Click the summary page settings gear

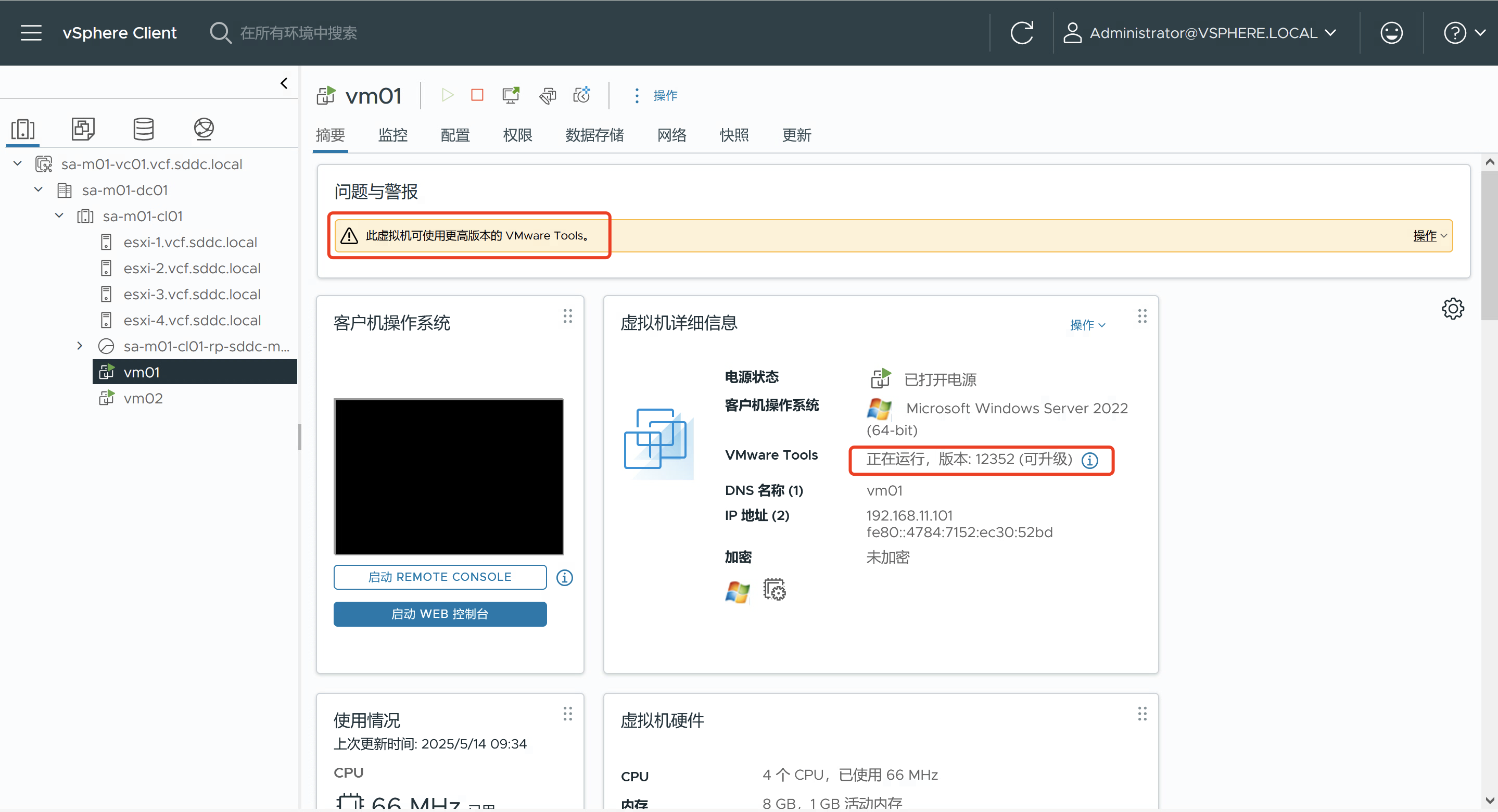click(x=1453, y=308)
